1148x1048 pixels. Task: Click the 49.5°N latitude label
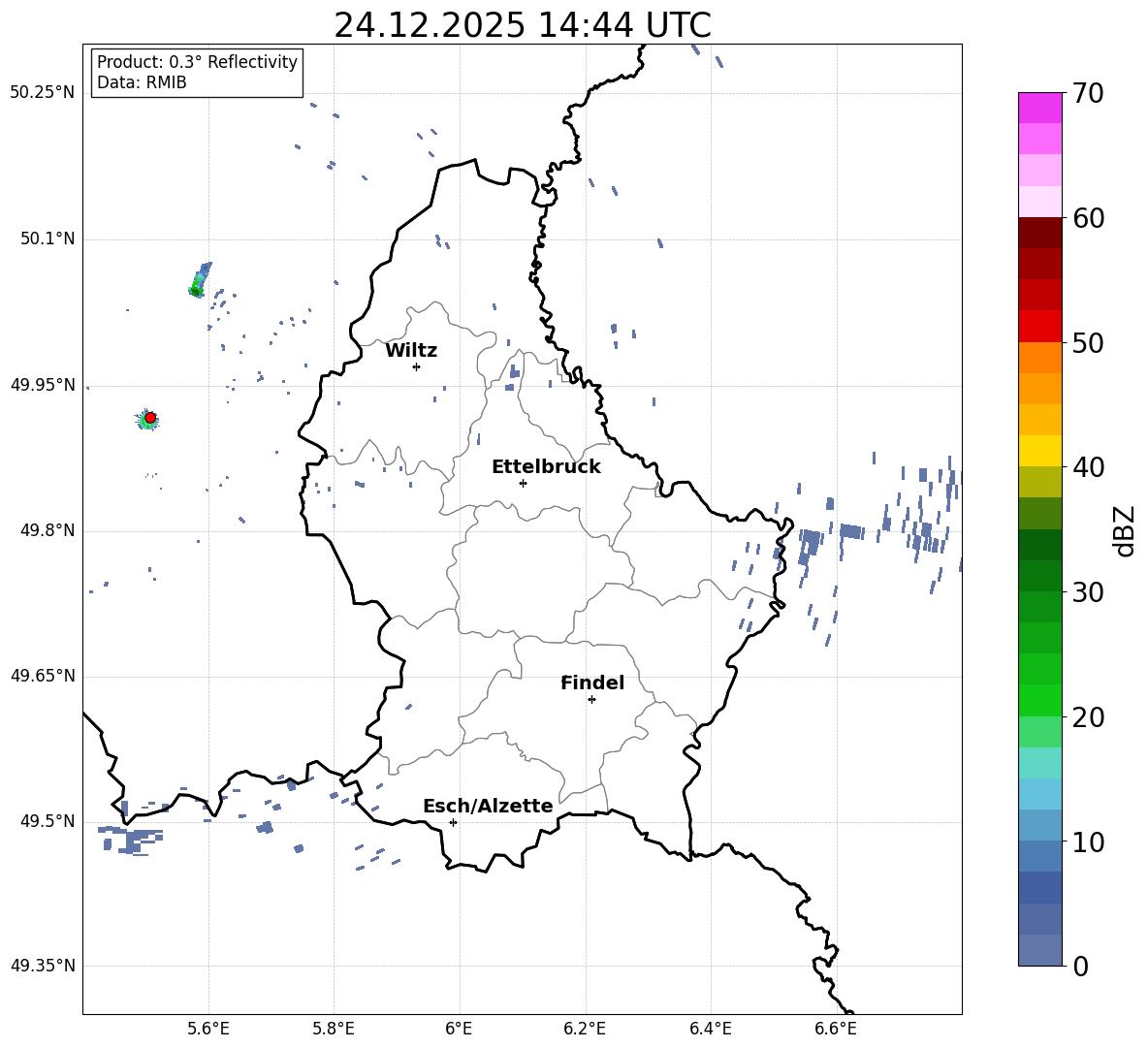point(48,821)
